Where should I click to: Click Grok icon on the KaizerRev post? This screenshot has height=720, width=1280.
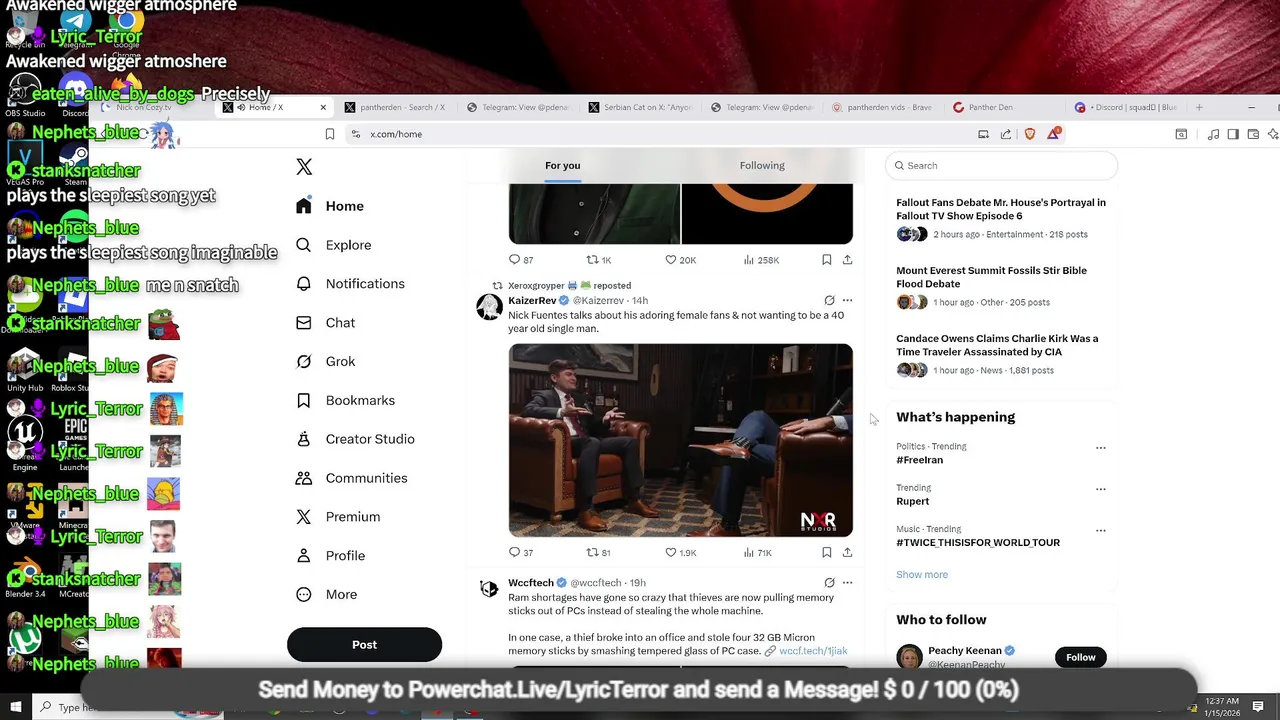(829, 300)
